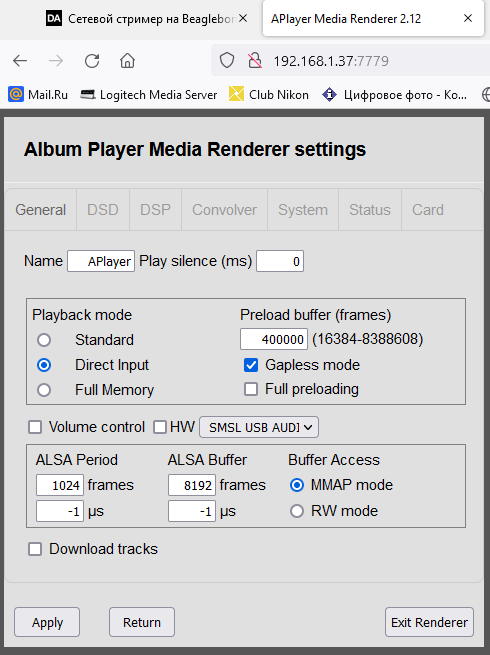Open the browser home page icon

(x=127, y=61)
